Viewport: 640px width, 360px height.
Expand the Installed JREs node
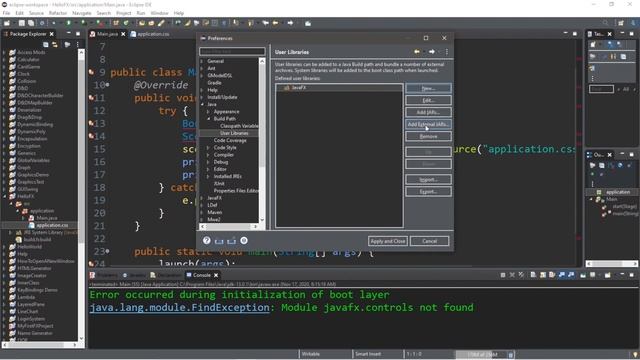[208, 176]
